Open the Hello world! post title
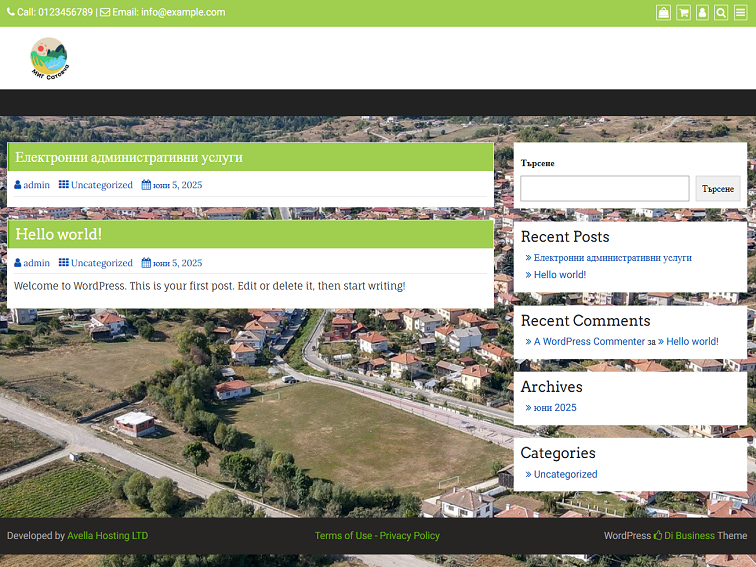Screen dimensions: 756x567 (x=58, y=234)
